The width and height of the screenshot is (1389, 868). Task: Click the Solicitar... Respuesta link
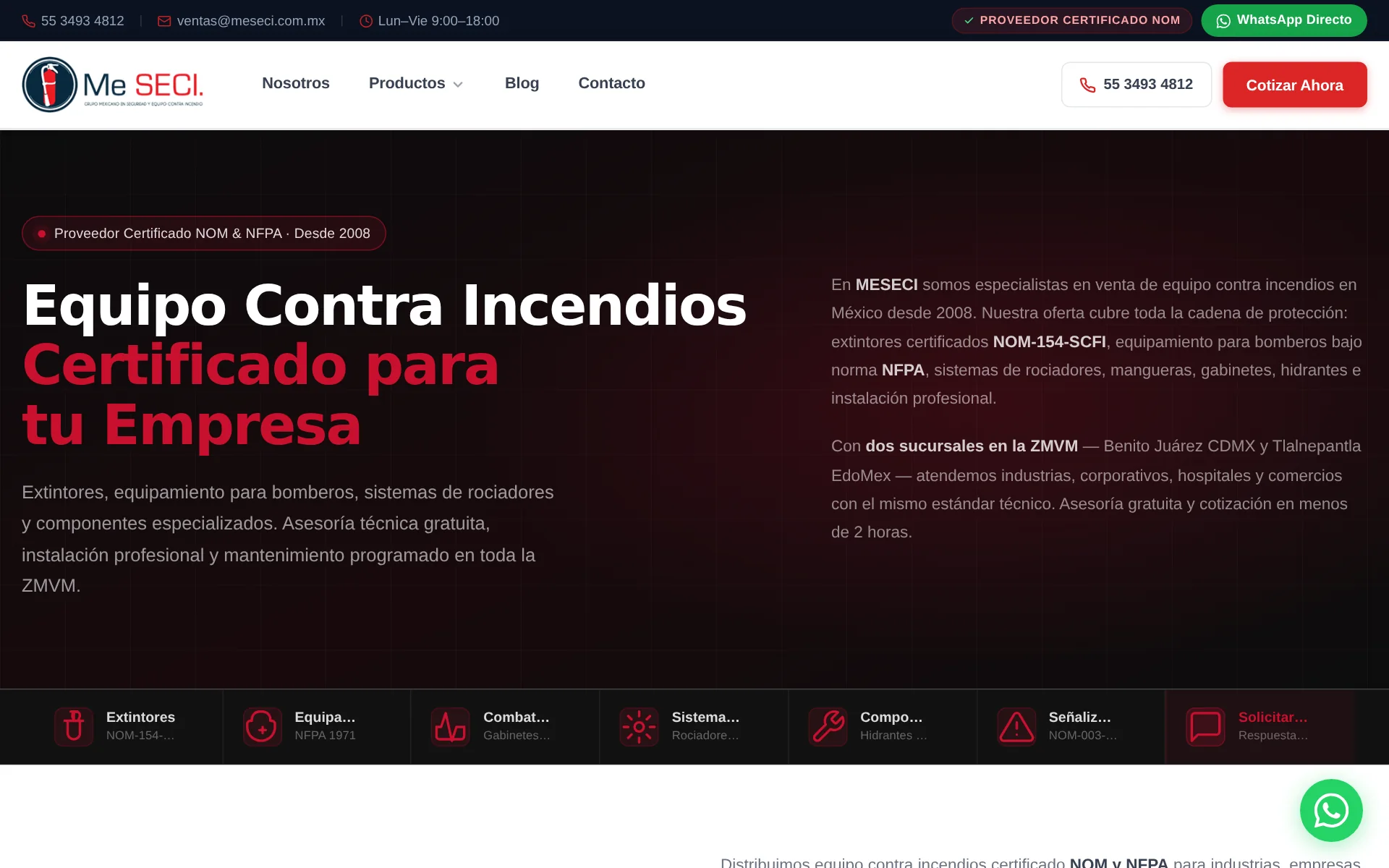tap(1260, 726)
